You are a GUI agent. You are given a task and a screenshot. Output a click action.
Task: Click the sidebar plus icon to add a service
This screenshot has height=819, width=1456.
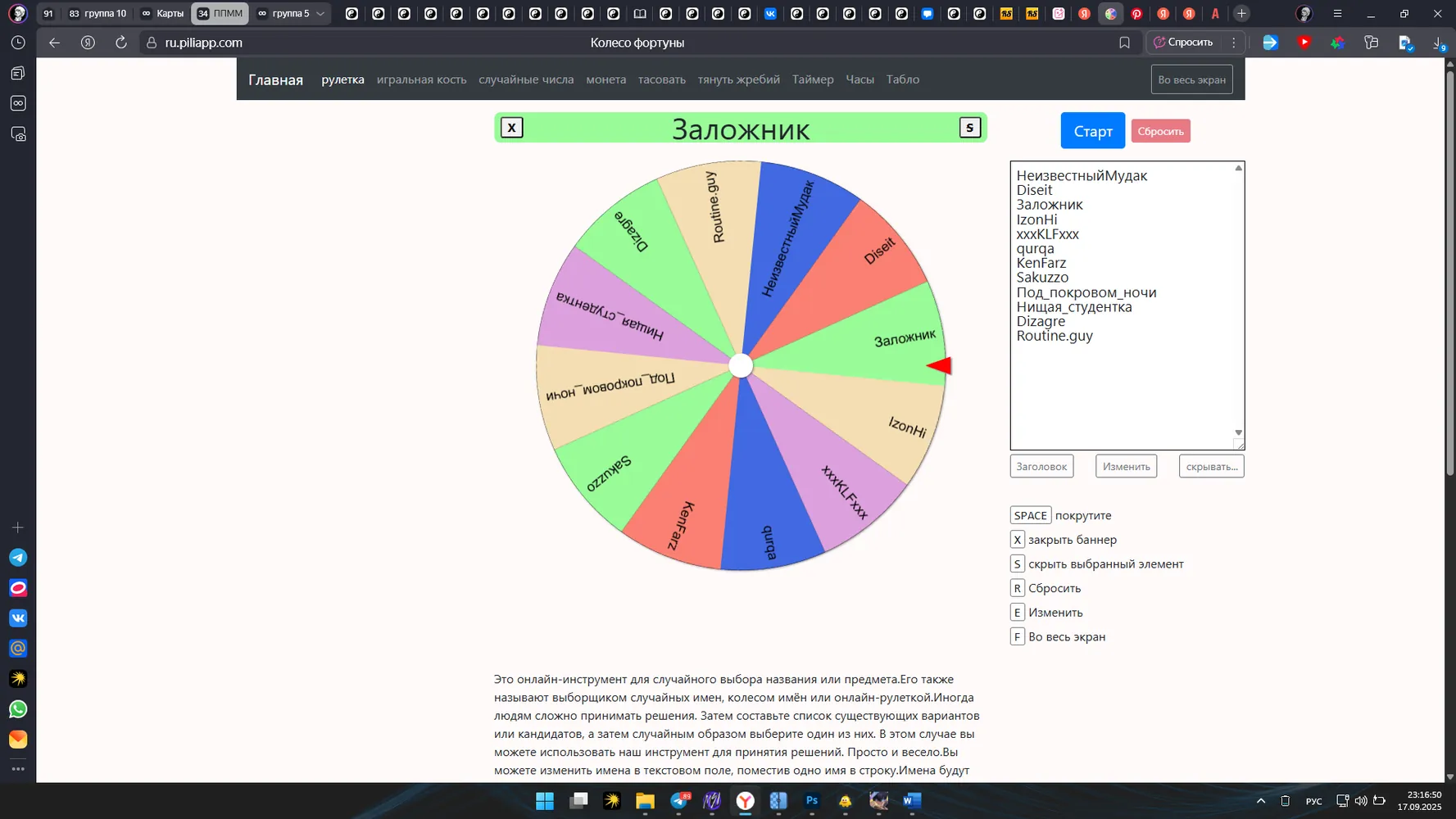point(18,527)
